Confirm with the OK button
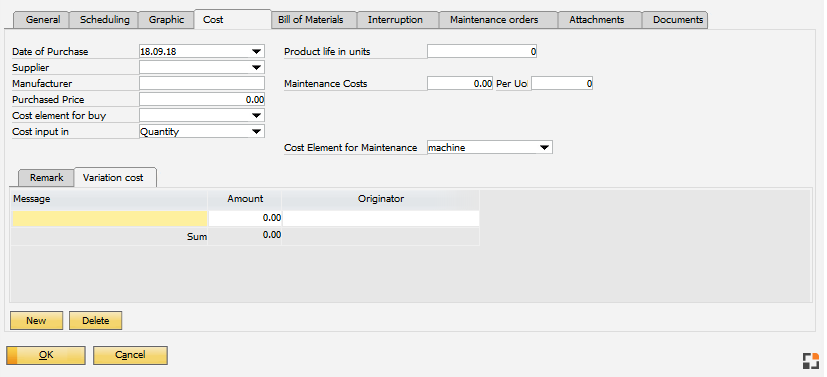The height and width of the screenshot is (377, 827). tap(46, 355)
